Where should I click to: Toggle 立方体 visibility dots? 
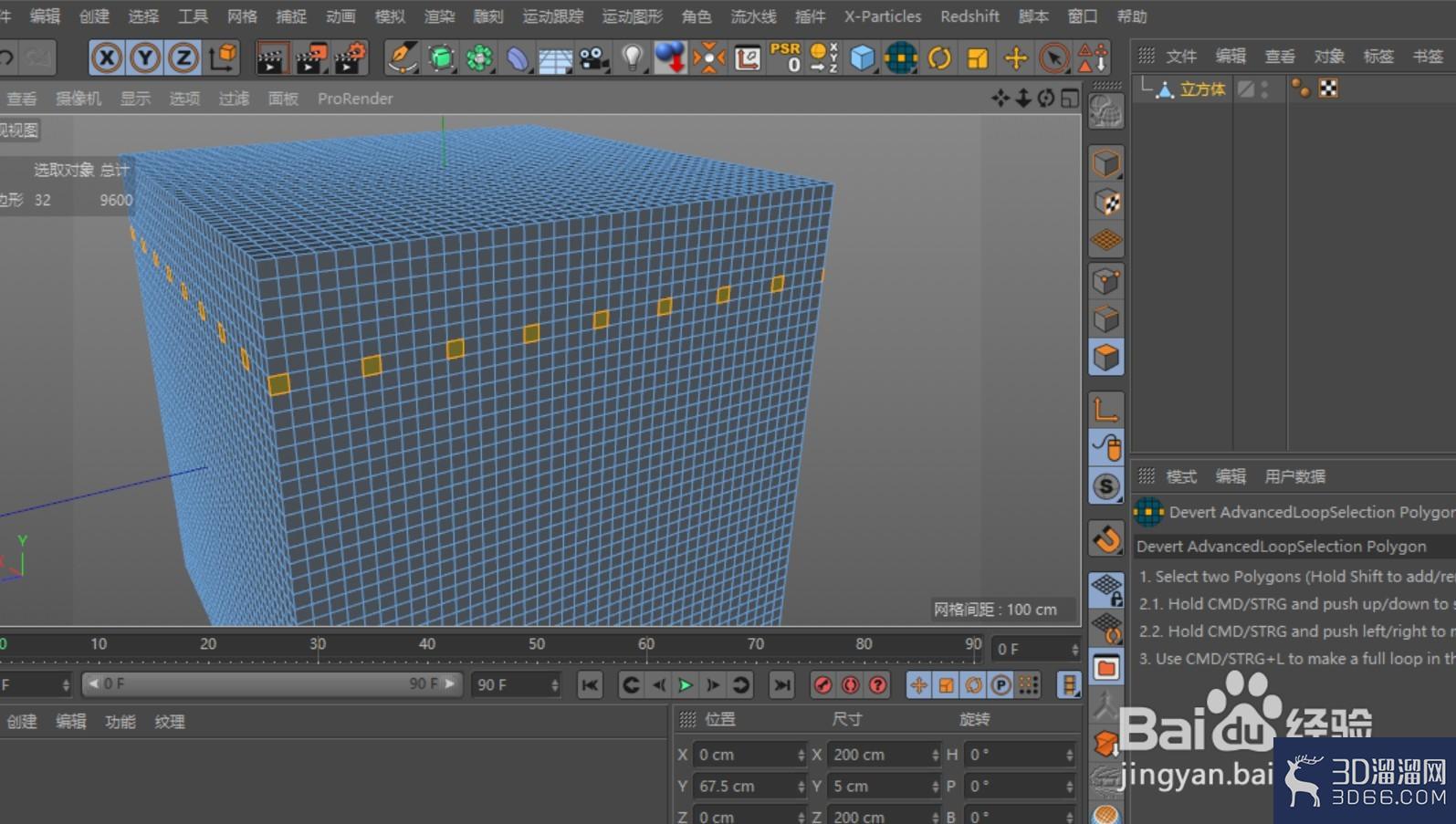pyautogui.click(x=1264, y=89)
